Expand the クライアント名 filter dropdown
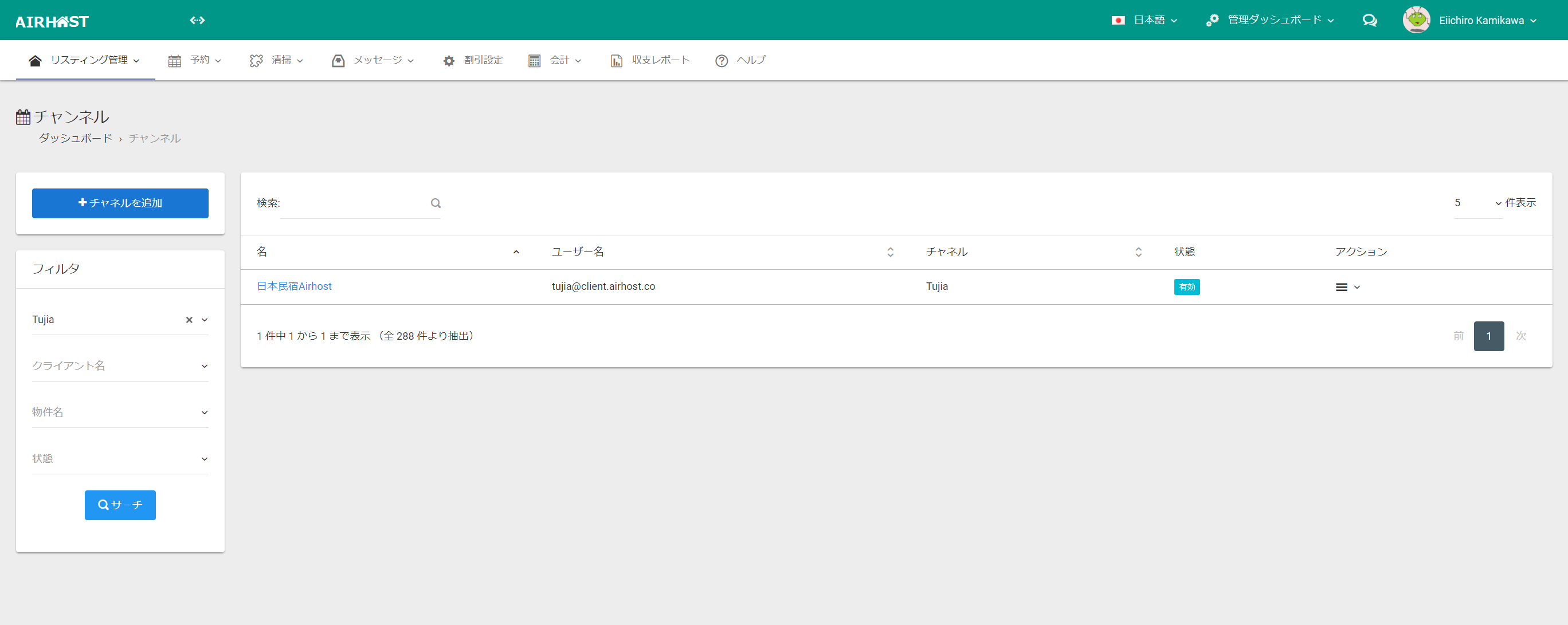The image size is (1568, 625). pyautogui.click(x=120, y=365)
